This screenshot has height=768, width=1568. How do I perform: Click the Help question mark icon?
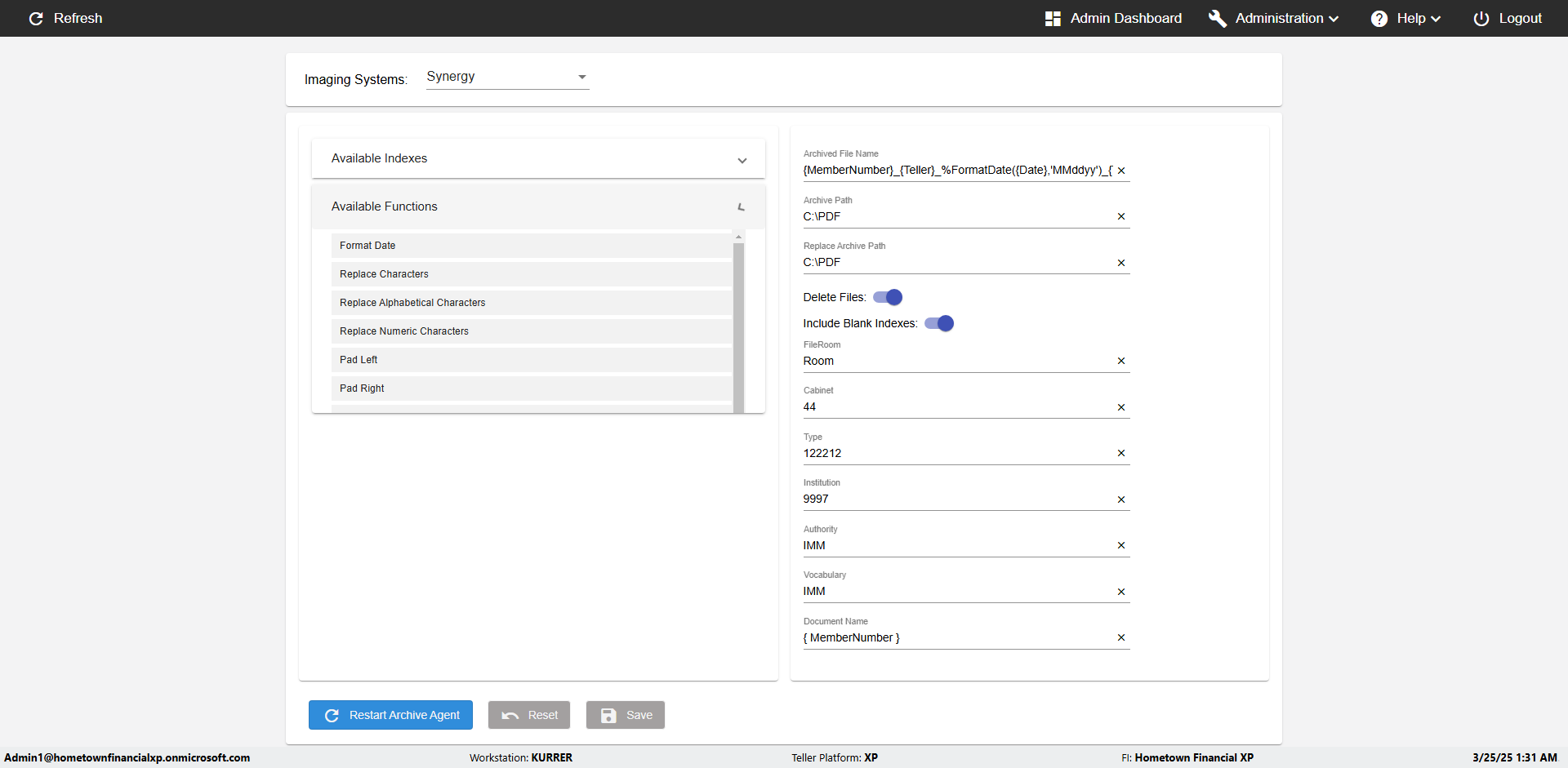point(1379,19)
